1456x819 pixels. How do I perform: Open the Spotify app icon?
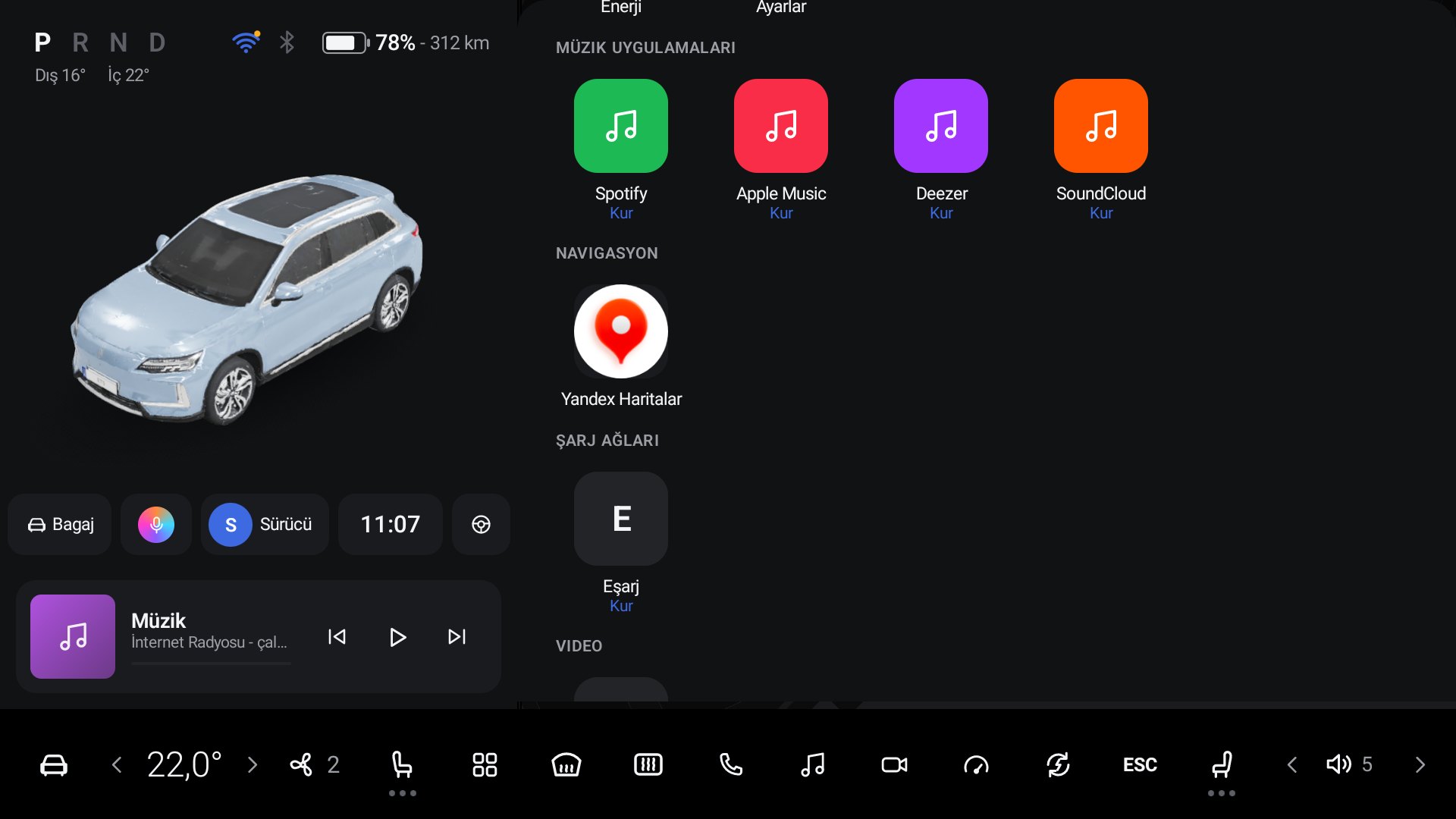point(620,126)
